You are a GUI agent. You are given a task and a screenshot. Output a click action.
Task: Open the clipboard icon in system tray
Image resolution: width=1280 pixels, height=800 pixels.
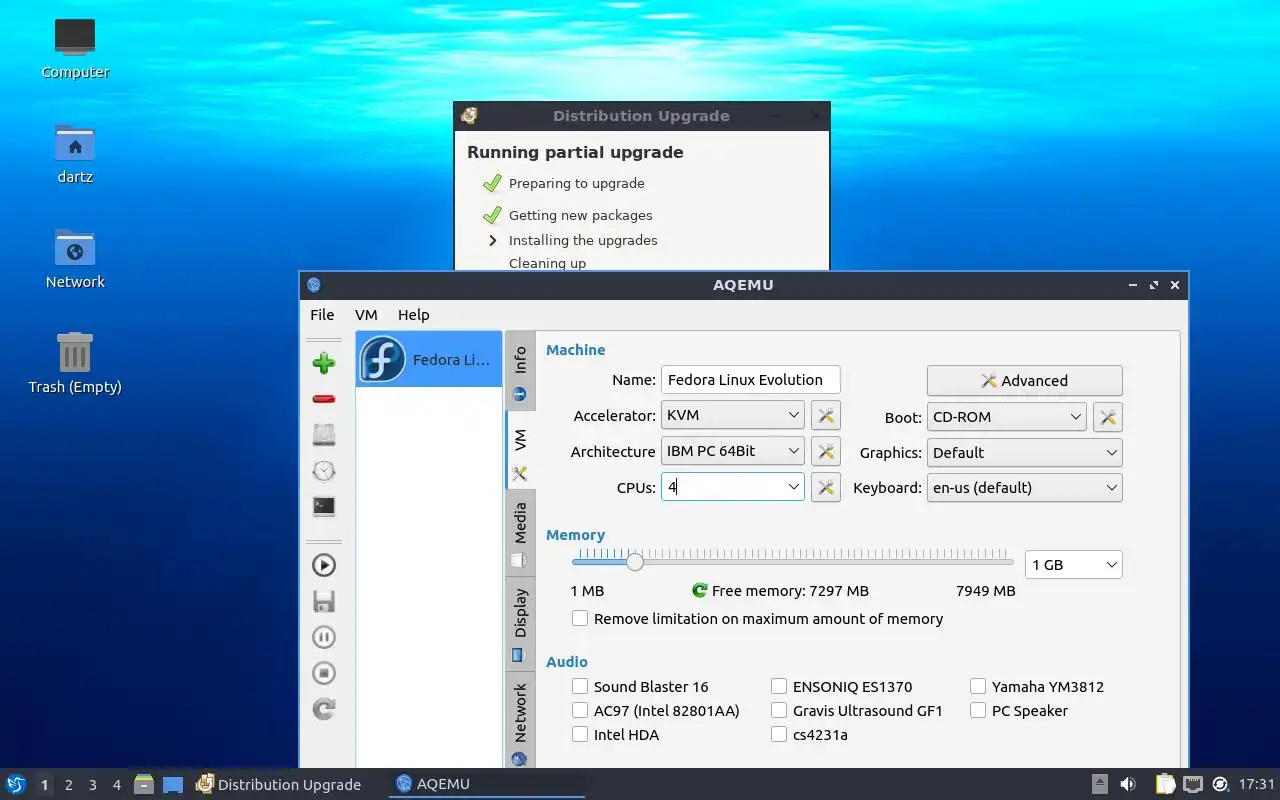[1165, 784]
